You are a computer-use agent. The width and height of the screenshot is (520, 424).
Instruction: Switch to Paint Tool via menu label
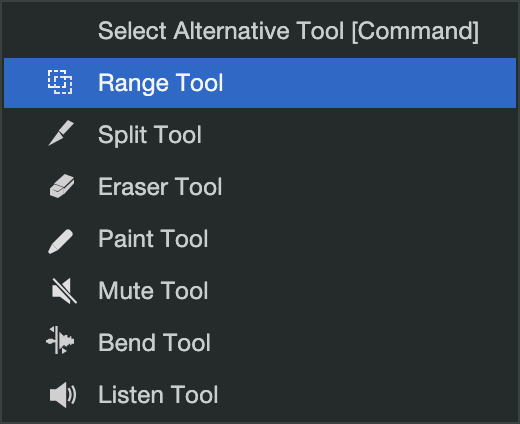(x=153, y=239)
